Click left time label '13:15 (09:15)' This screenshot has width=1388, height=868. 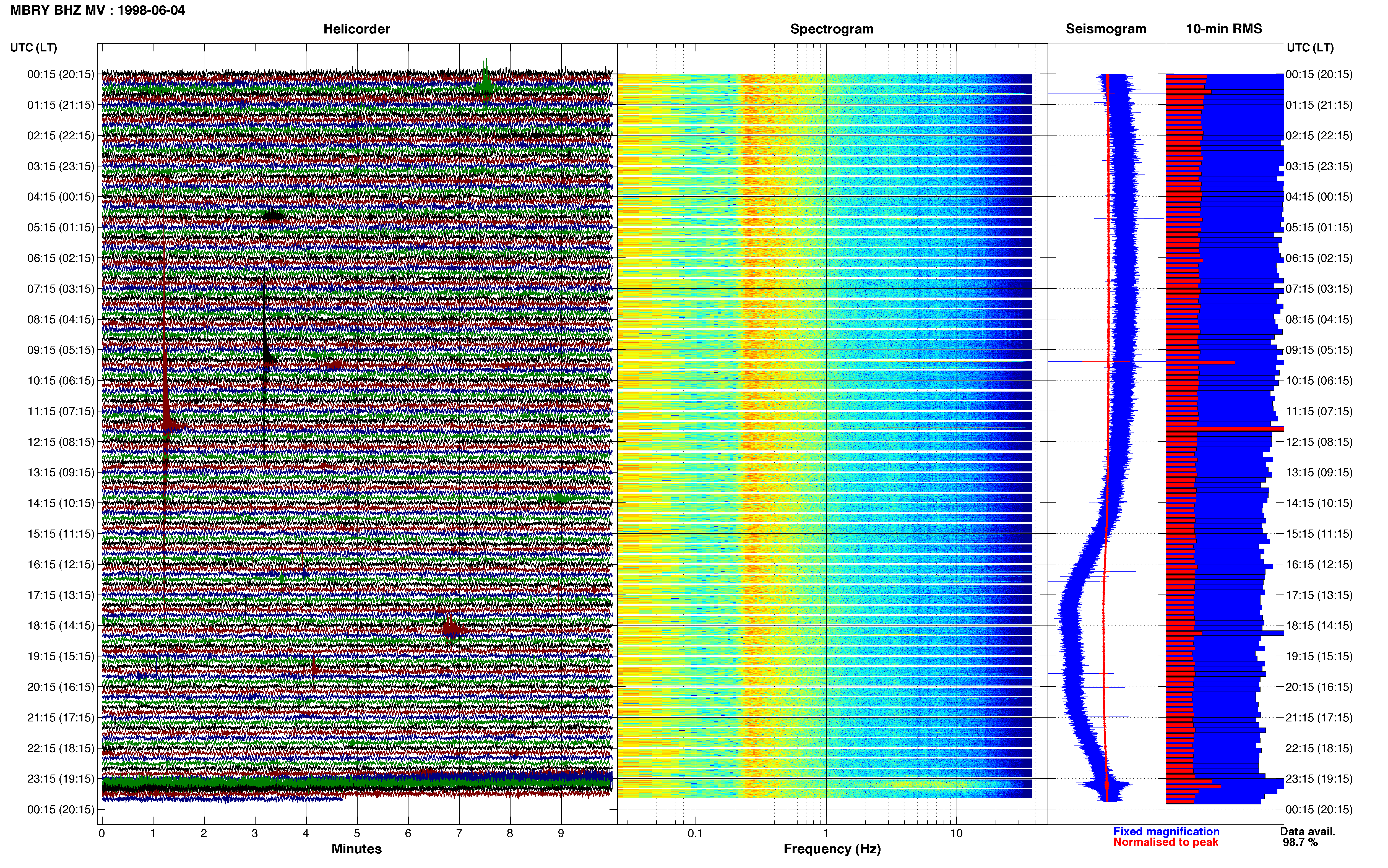[x=60, y=473]
